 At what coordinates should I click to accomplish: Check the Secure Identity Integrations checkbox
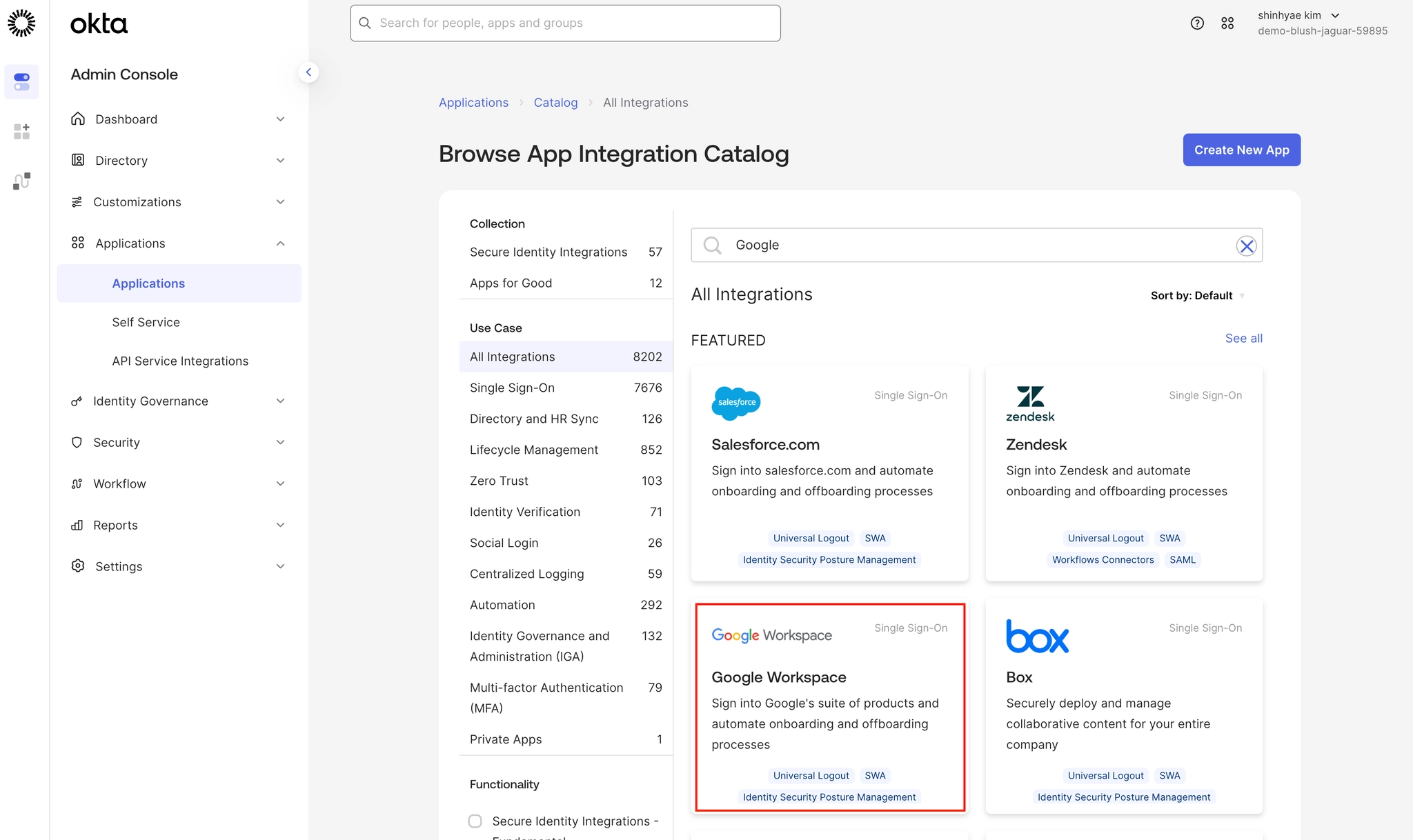(475, 821)
